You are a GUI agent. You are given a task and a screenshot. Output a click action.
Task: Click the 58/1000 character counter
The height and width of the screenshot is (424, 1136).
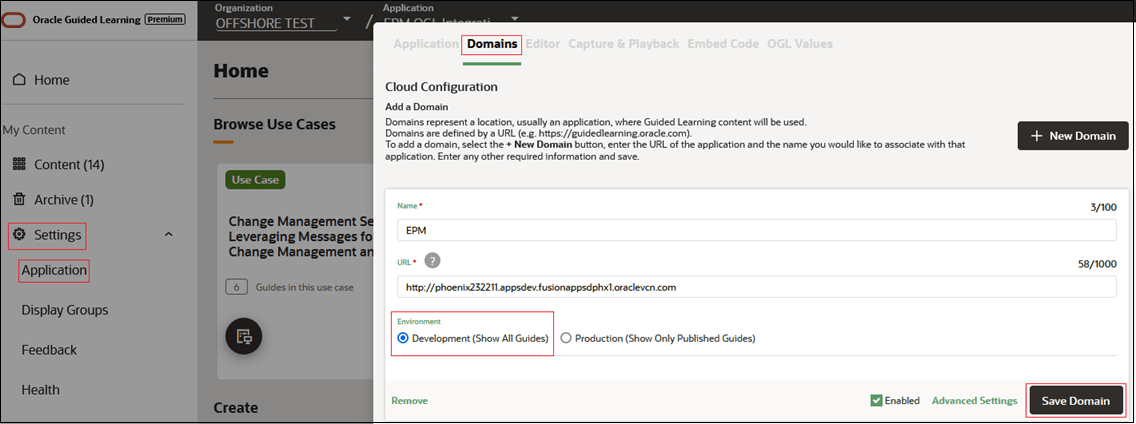tap(1098, 265)
